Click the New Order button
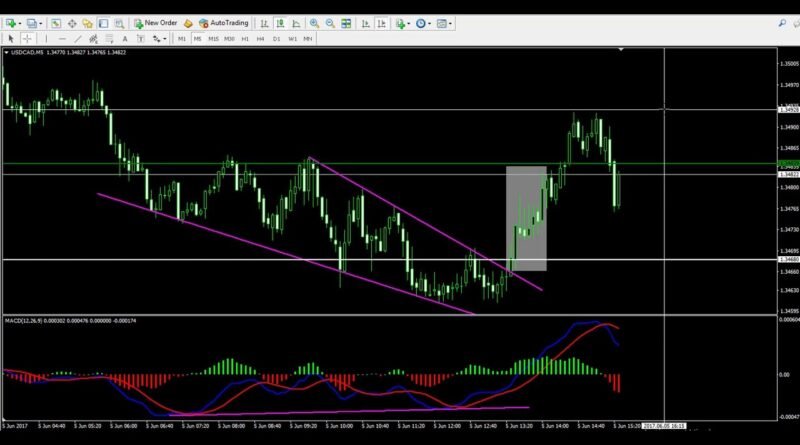This screenshot has height=445, width=800. point(155,23)
